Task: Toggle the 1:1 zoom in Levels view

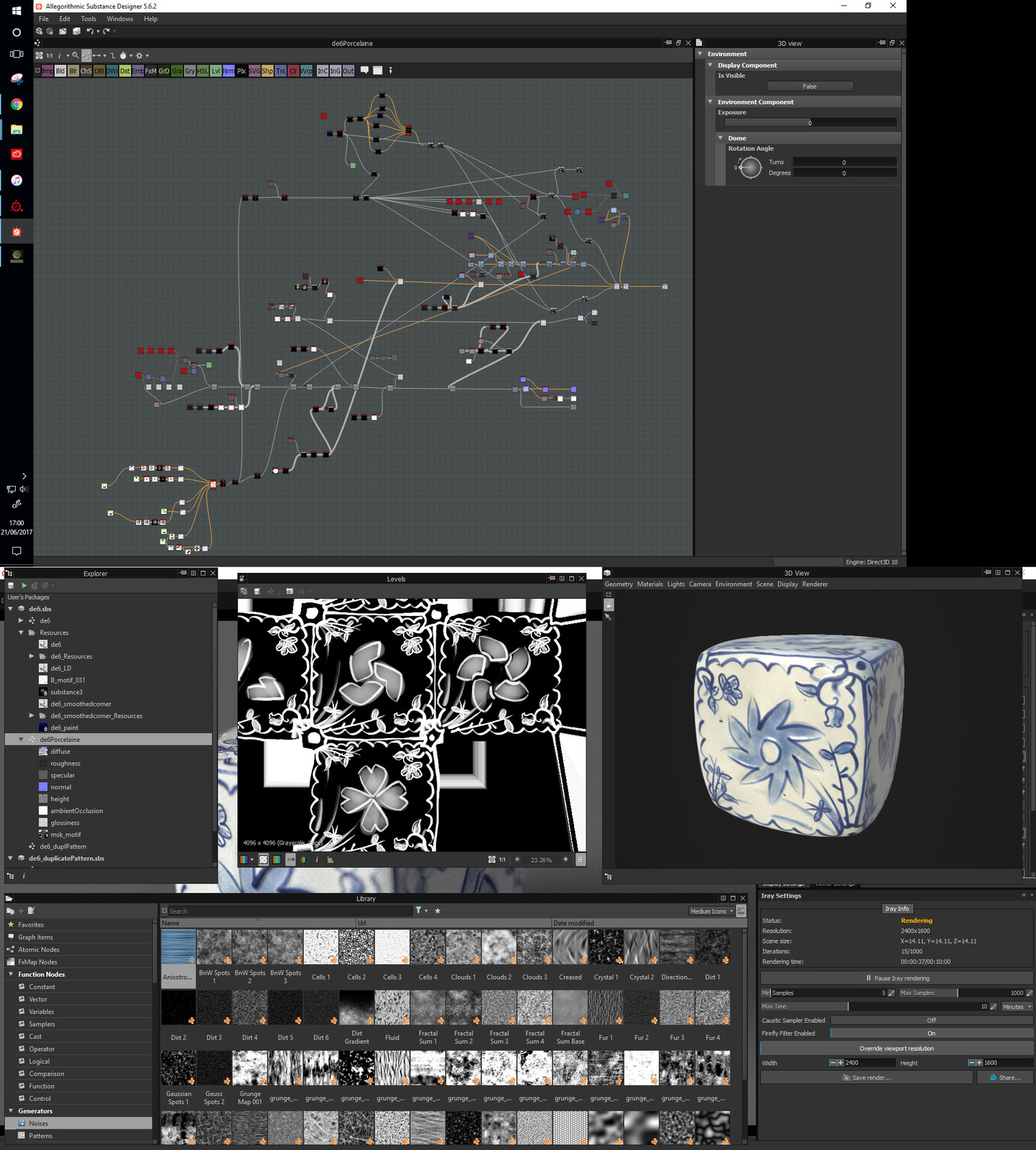Action: [501, 860]
